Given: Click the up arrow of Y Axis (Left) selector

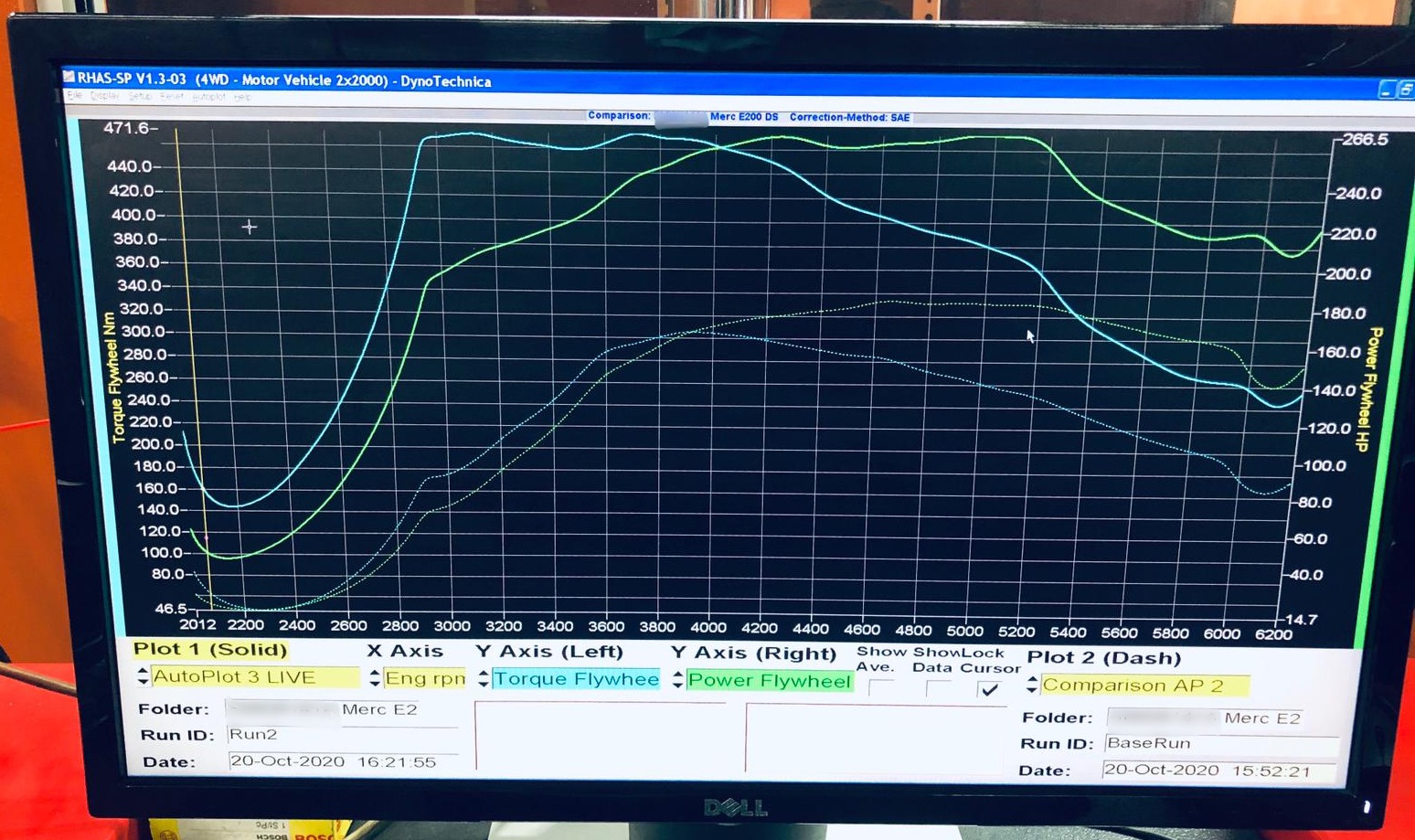Looking at the screenshot, I should (x=484, y=674).
